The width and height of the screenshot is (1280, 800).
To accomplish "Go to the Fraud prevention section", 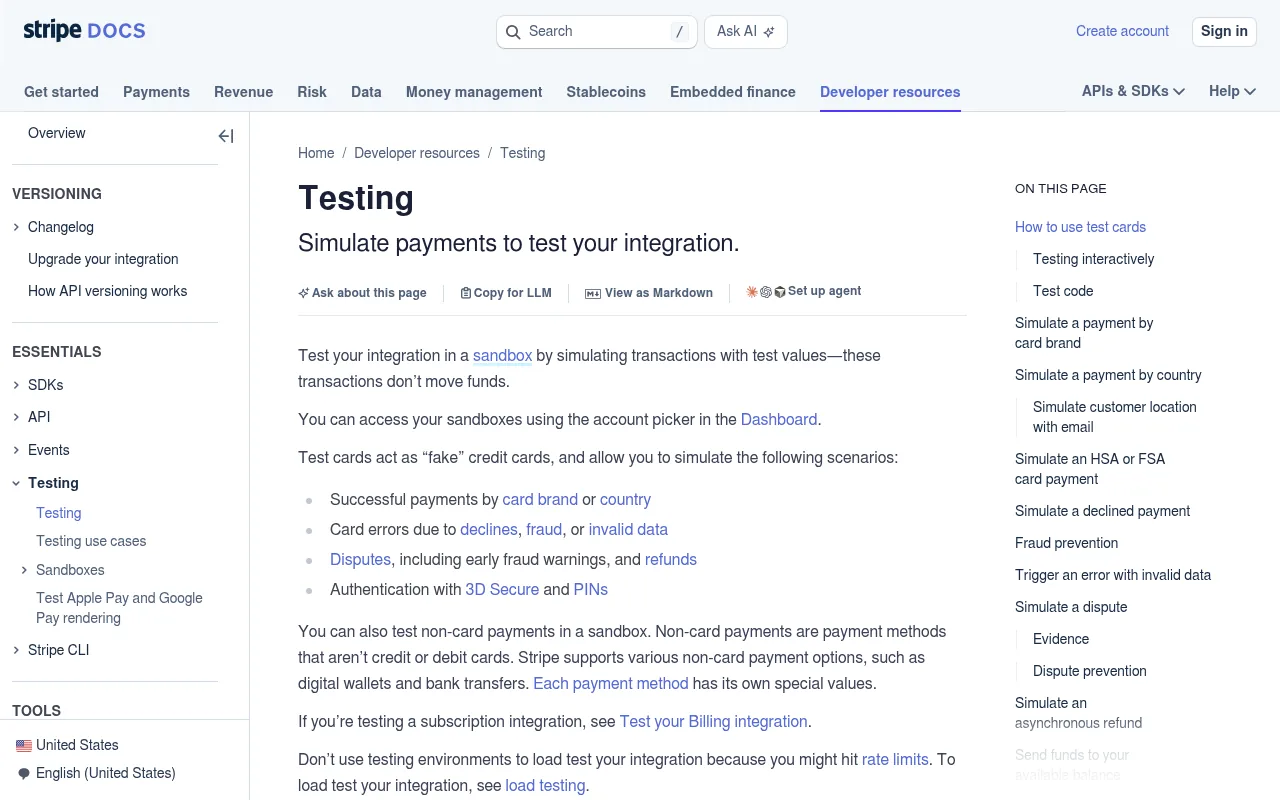I will point(1066,543).
